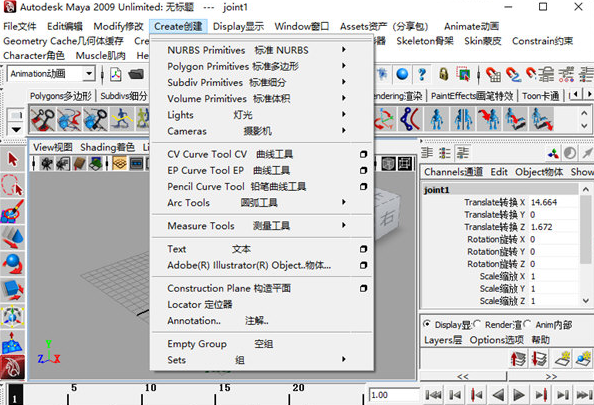The height and width of the screenshot is (405, 594).
Task: Open a scene with the folder icon
Action: point(136,74)
